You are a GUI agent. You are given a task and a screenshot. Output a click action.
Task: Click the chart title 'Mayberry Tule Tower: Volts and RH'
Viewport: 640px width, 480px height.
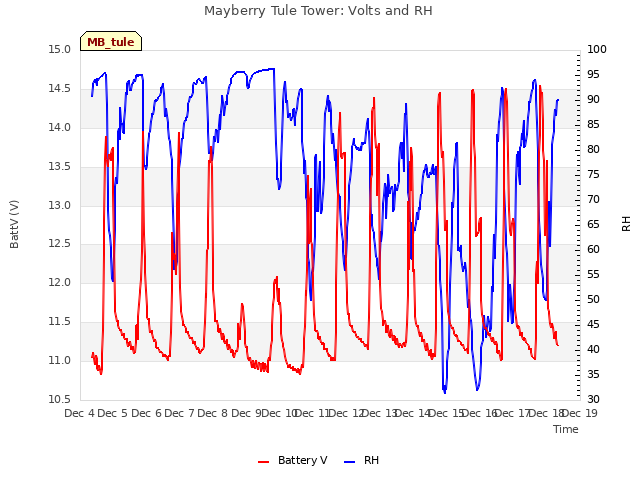[318, 11]
